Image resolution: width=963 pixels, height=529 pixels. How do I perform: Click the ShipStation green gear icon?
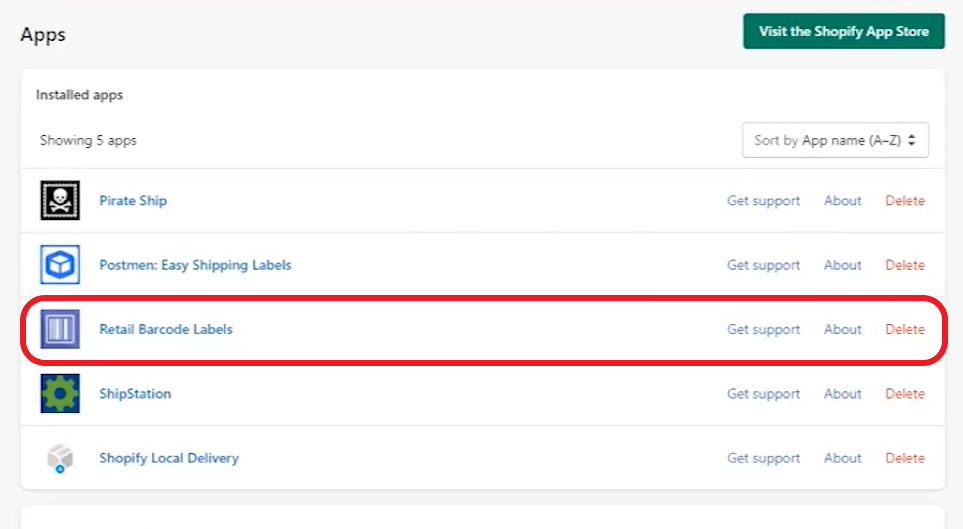[x=60, y=394]
